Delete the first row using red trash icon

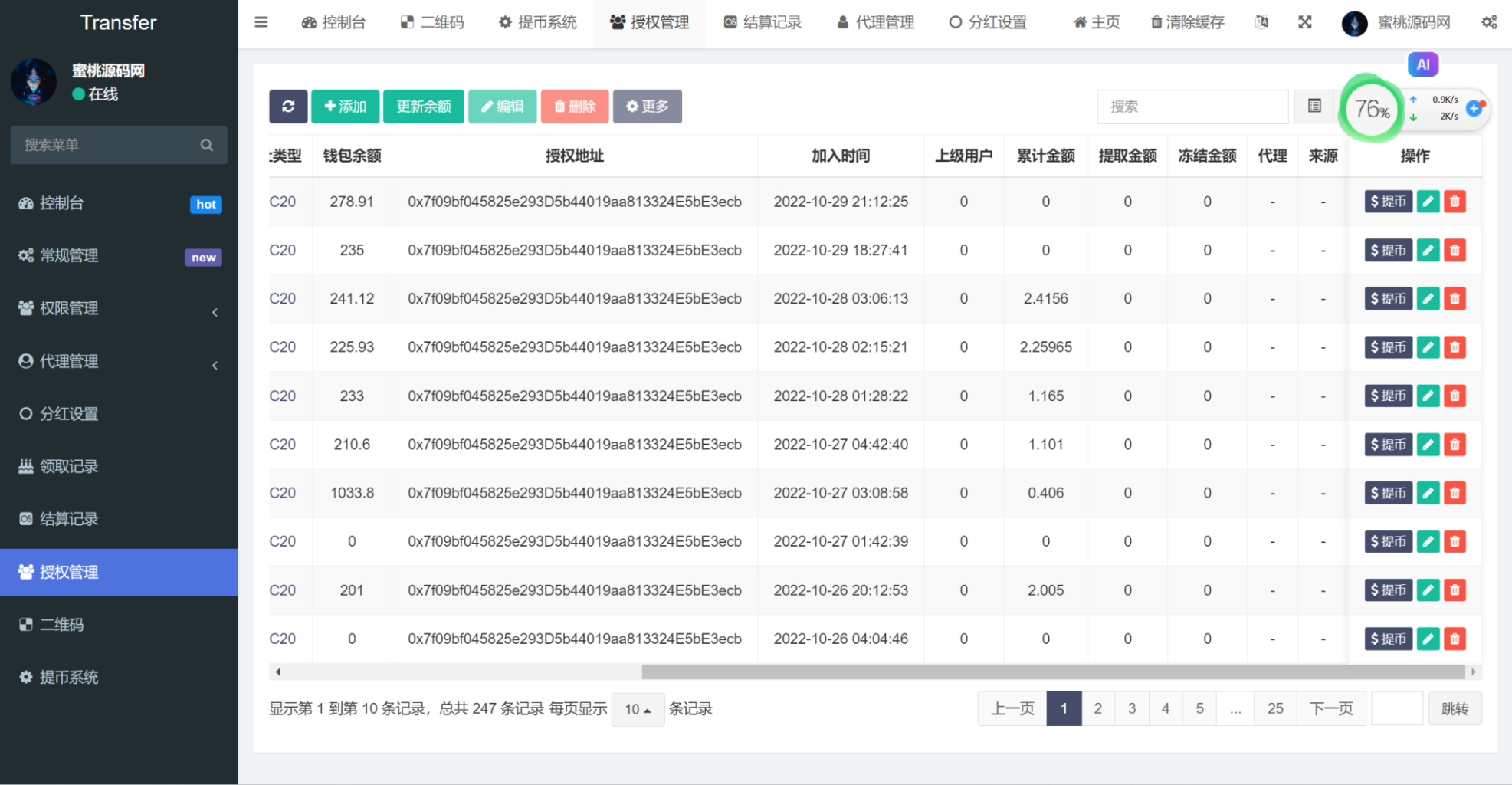1454,201
